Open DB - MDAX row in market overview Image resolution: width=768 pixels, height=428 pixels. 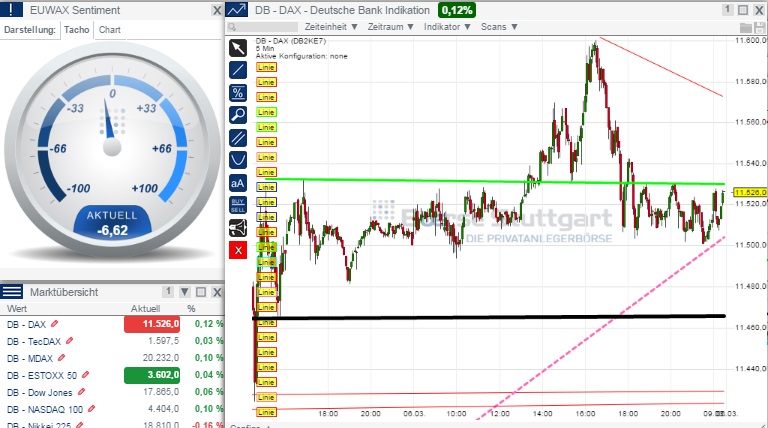[x=112, y=358]
